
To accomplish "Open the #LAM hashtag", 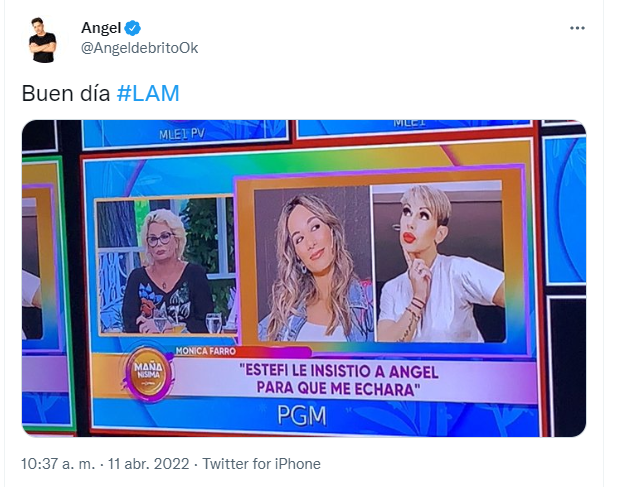I will coord(148,94).
